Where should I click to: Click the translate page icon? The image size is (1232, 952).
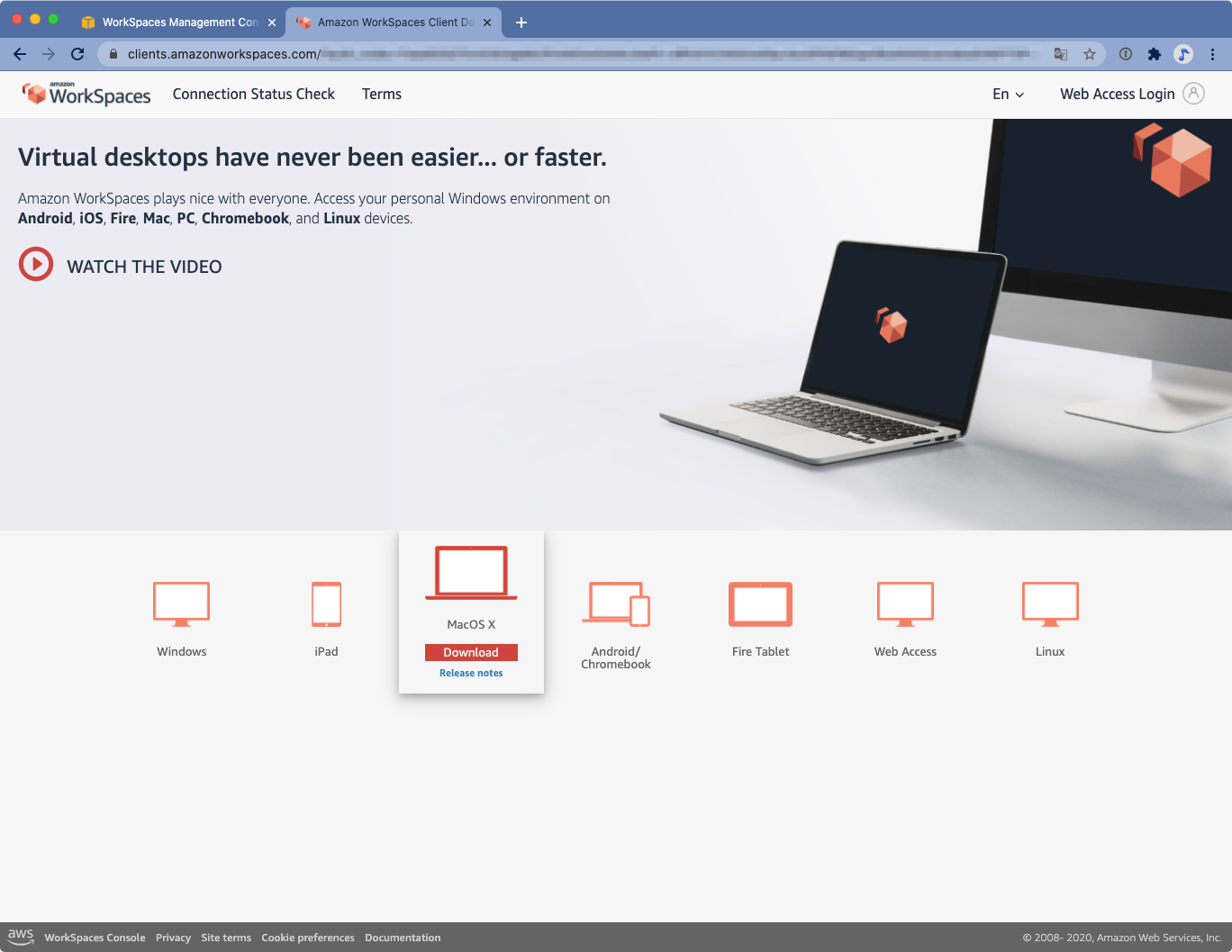pyautogui.click(x=1061, y=54)
